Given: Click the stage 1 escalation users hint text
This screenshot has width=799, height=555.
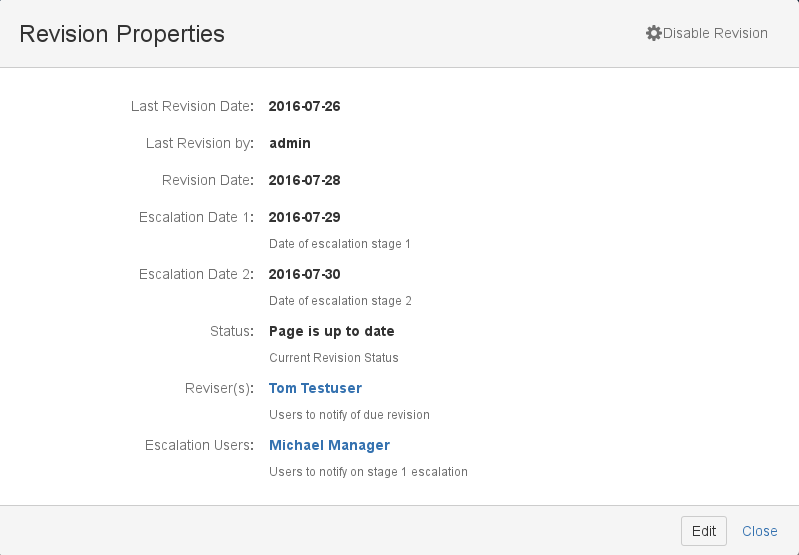Looking at the screenshot, I should 368,472.
